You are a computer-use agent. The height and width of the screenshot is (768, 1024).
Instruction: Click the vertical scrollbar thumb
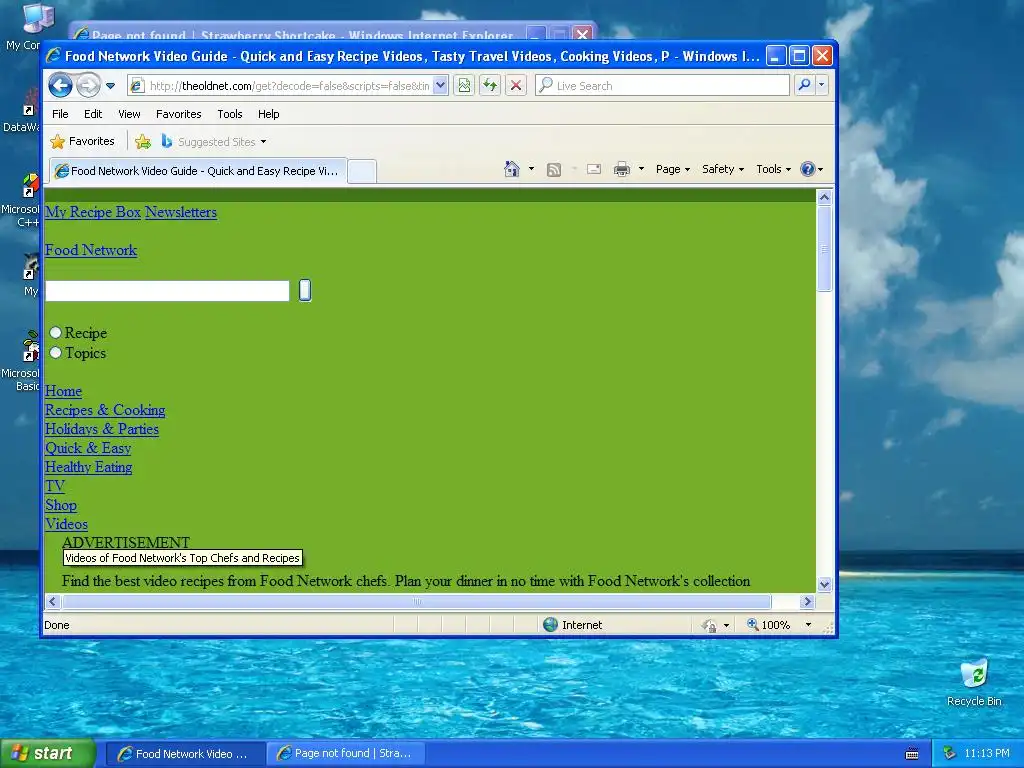(824, 249)
